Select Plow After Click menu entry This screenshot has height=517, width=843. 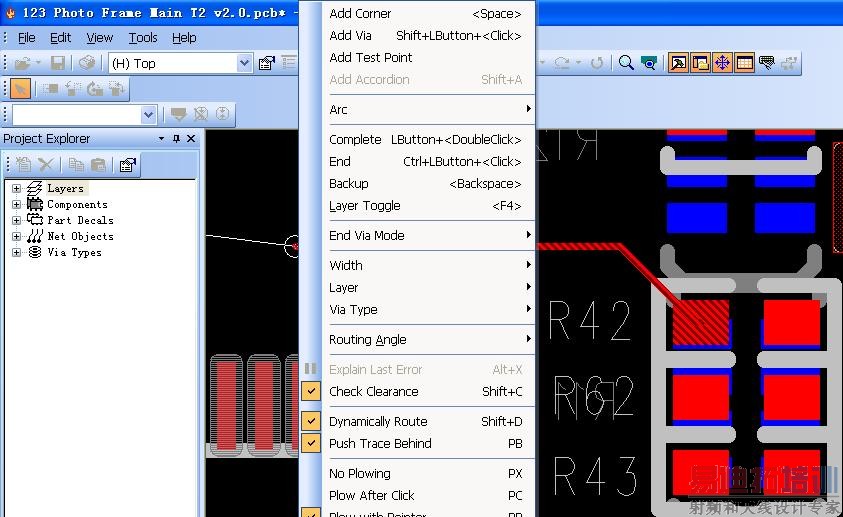(x=430, y=496)
